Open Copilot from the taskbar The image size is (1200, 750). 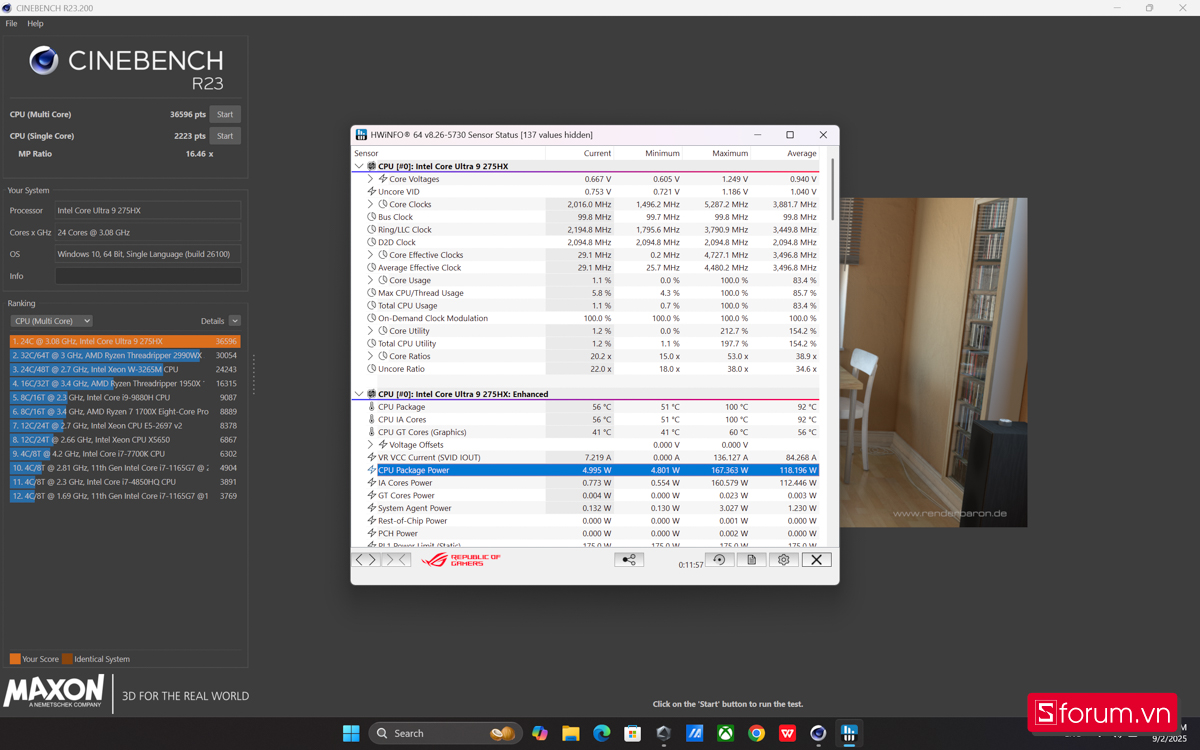(x=540, y=733)
